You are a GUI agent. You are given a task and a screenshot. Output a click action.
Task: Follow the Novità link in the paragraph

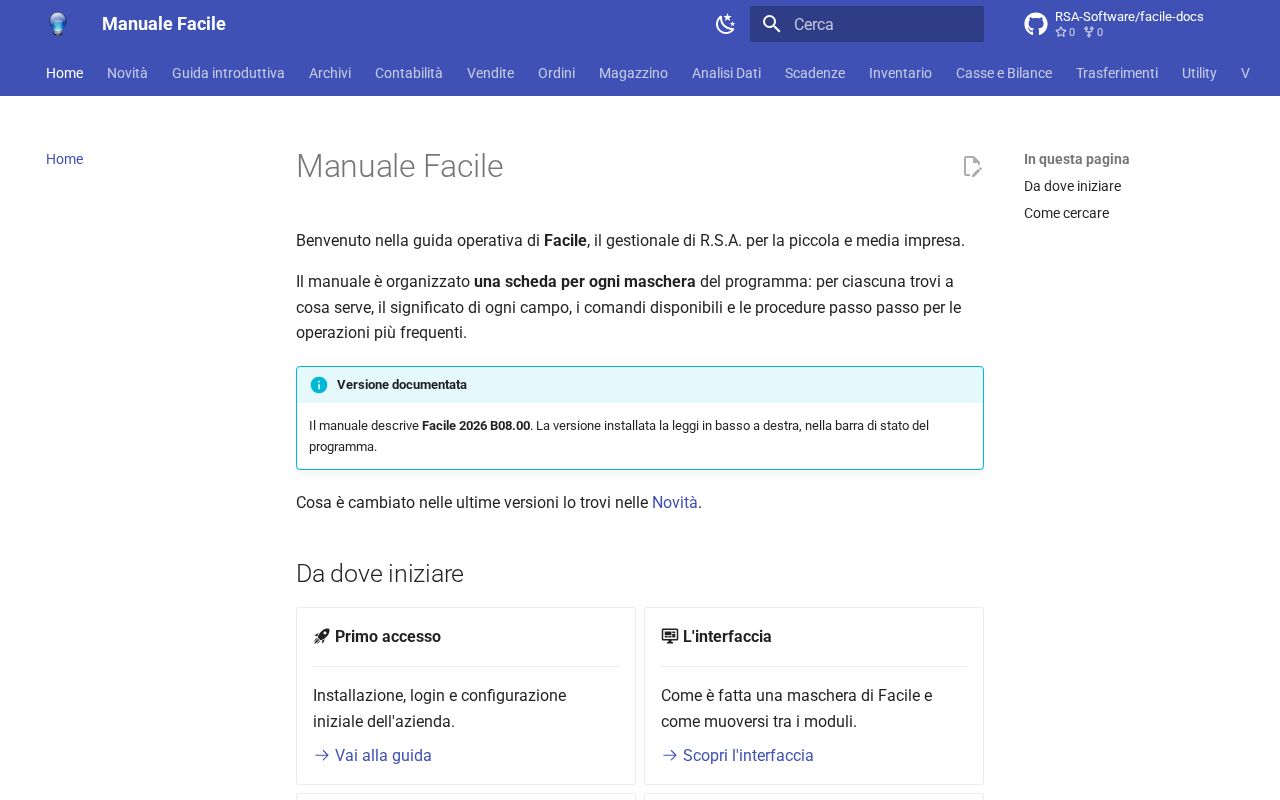point(675,502)
